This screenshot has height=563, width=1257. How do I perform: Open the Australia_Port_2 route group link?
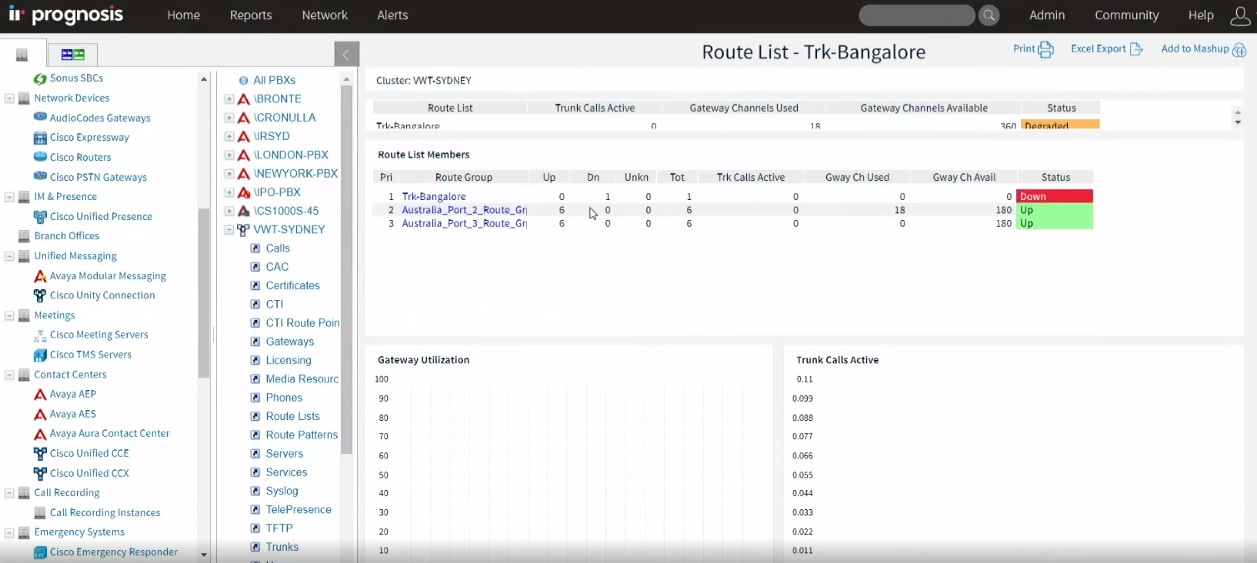tap(463, 210)
